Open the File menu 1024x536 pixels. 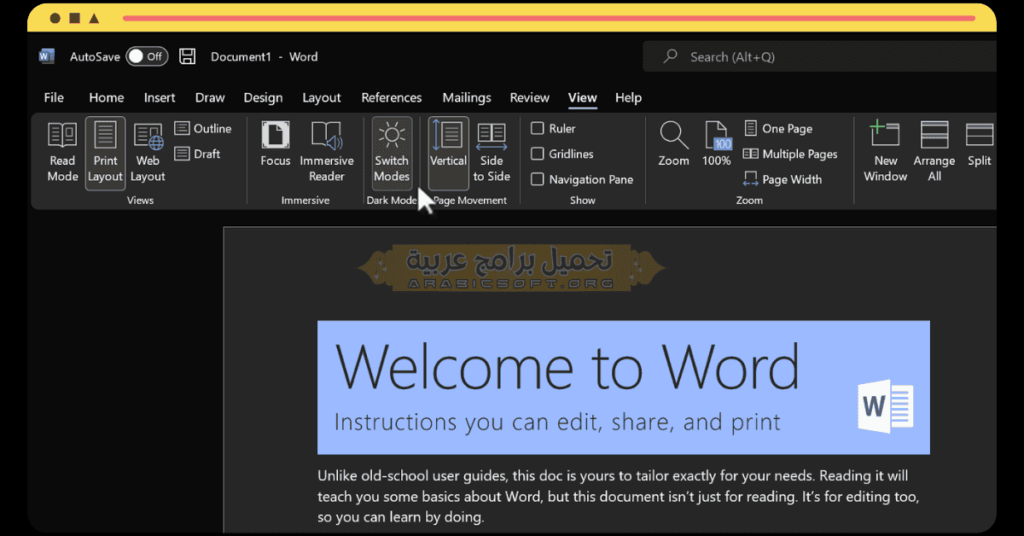coord(54,97)
